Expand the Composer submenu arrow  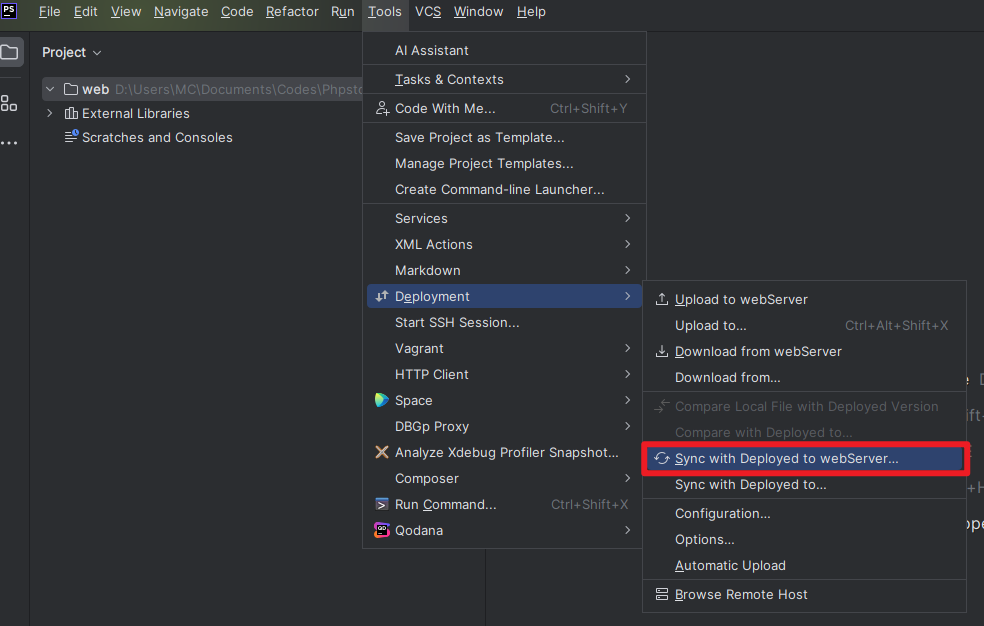coord(628,479)
